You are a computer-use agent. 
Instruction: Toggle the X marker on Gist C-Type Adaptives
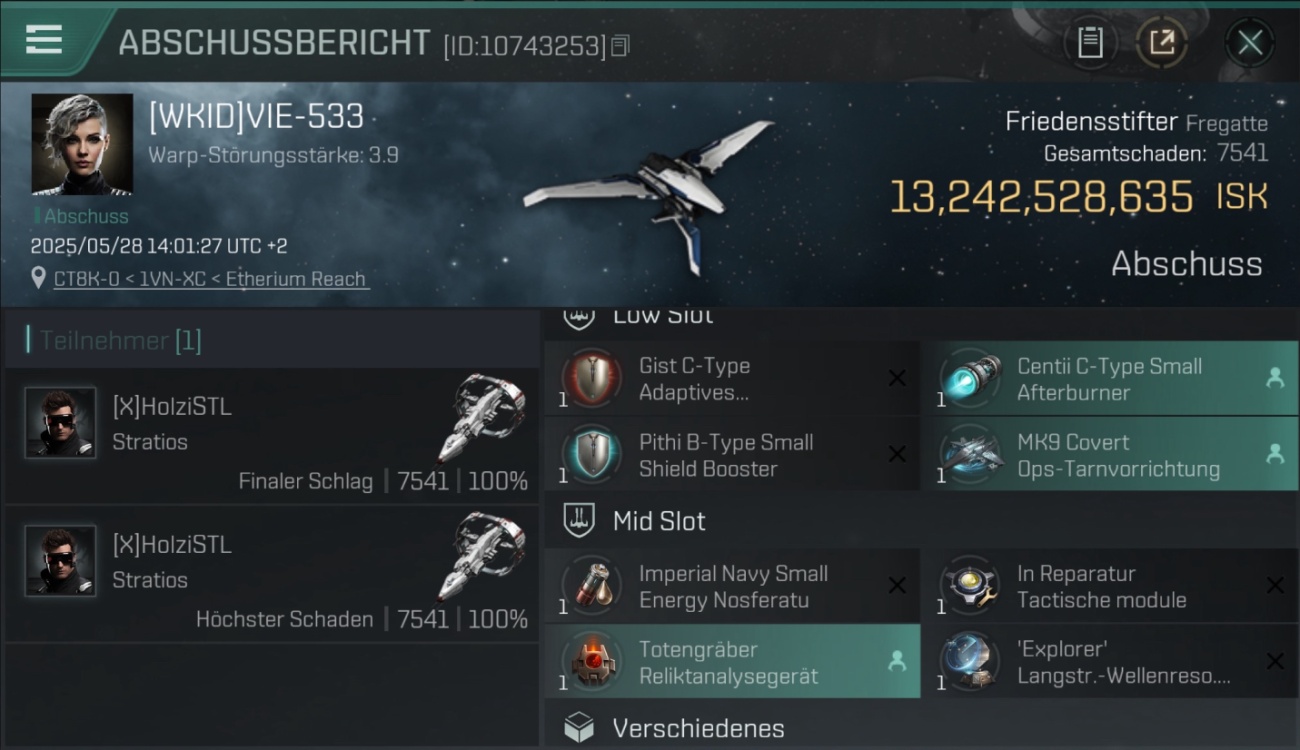pyautogui.click(x=897, y=378)
